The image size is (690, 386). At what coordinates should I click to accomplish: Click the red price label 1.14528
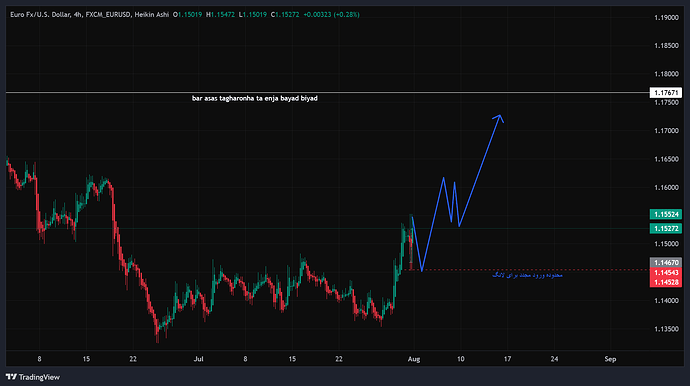[666, 282]
